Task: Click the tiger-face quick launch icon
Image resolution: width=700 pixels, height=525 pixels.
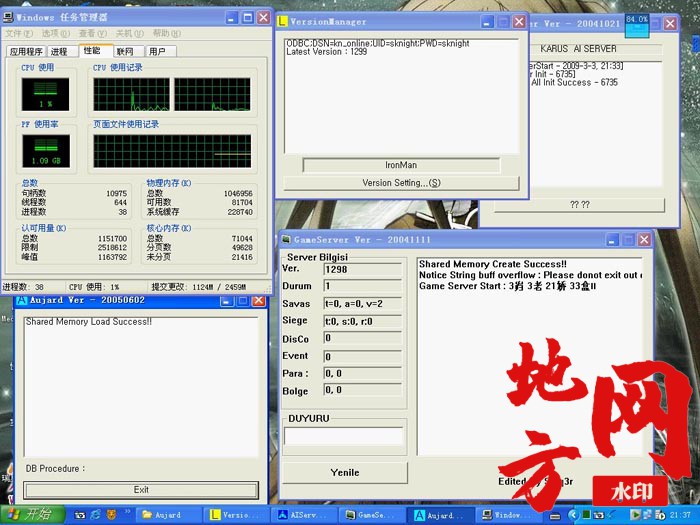Action: (111, 515)
